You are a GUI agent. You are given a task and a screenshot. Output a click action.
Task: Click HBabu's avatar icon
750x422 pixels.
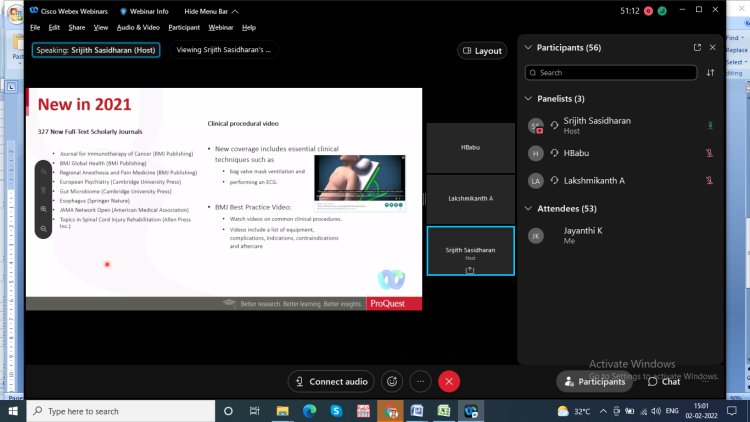[x=536, y=153]
